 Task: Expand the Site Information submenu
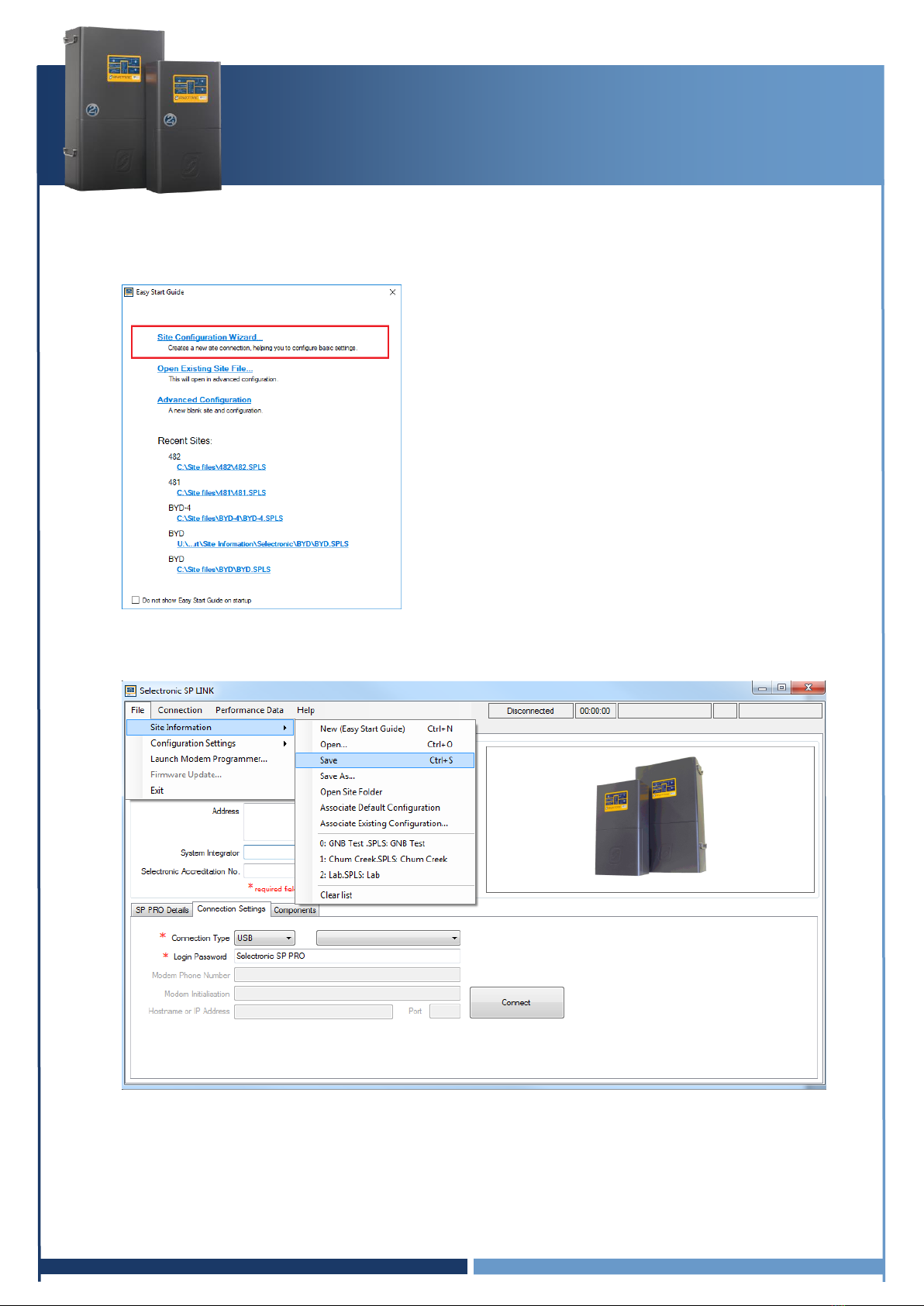coord(210,728)
